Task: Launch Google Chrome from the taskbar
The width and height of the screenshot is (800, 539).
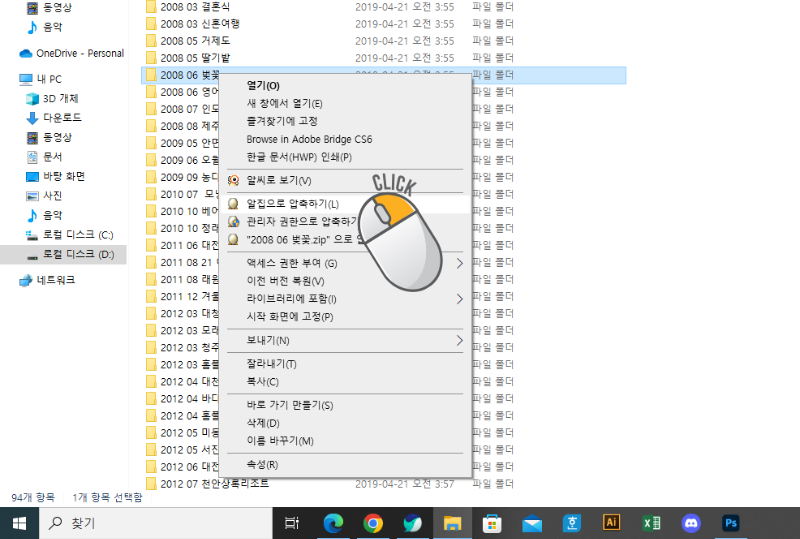Action: tap(373, 523)
